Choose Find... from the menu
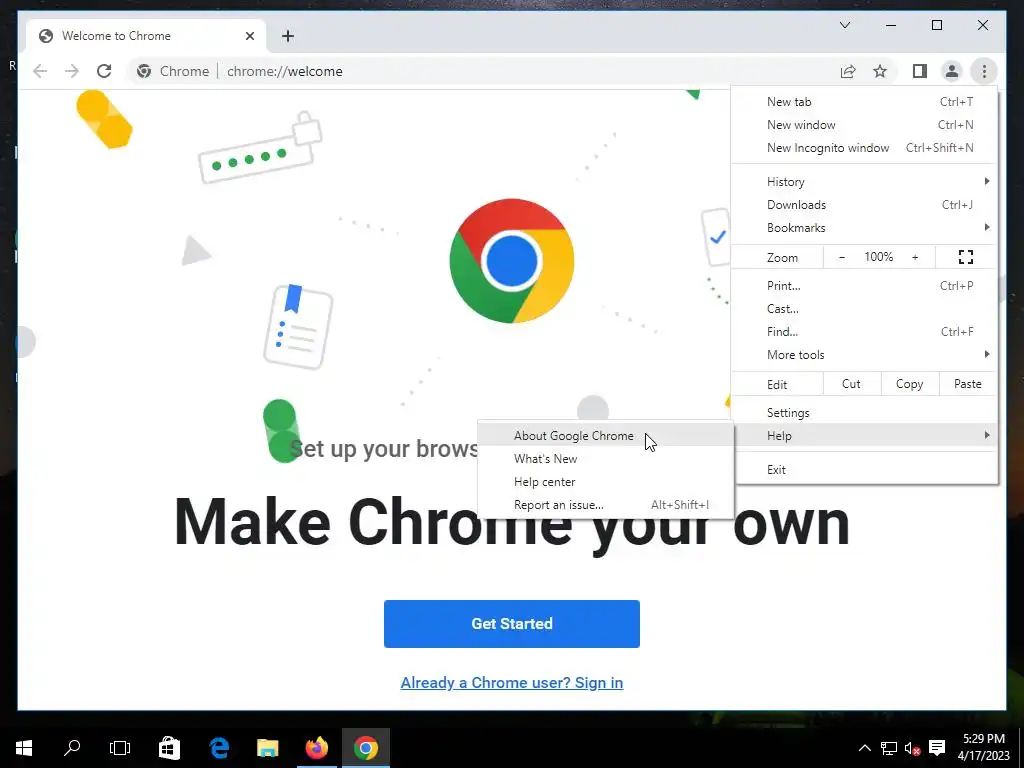The width and height of the screenshot is (1024, 768). coord(865,331)
